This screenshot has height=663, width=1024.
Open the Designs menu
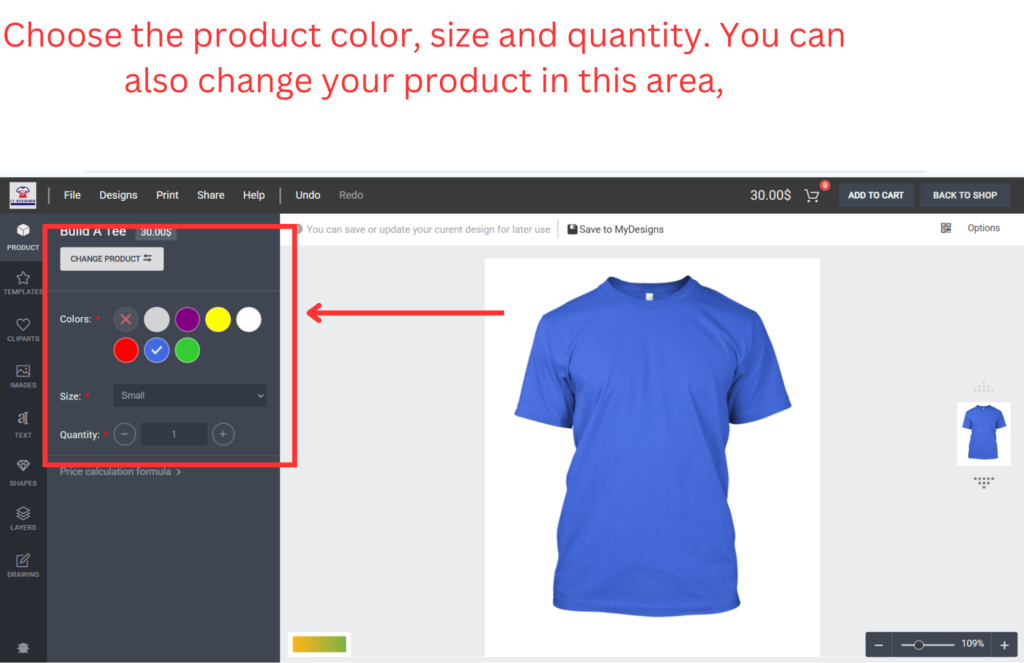pos(118,195)
